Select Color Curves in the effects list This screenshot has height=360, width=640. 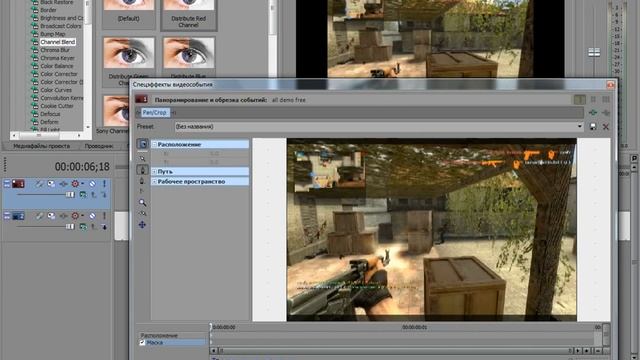click(56, 90)
